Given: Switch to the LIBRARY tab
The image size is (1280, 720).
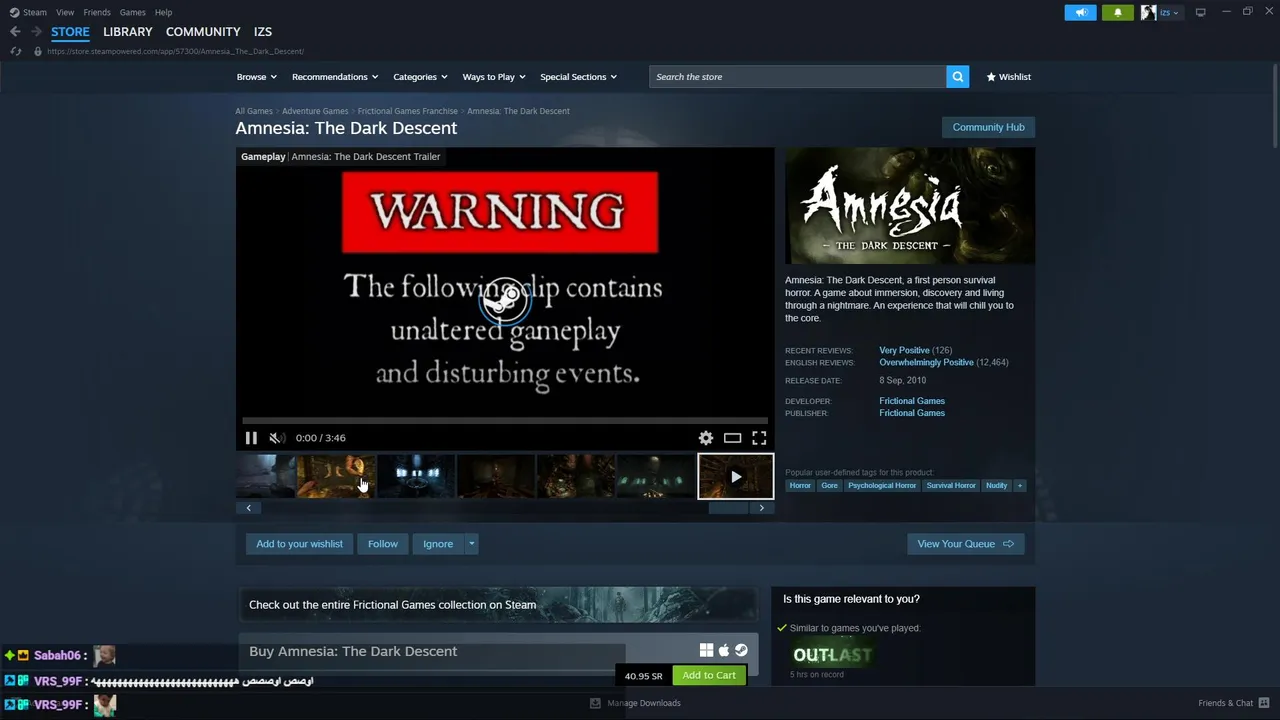Looking at the screenshot, I should pyautogui.click(x=128, y=32).
